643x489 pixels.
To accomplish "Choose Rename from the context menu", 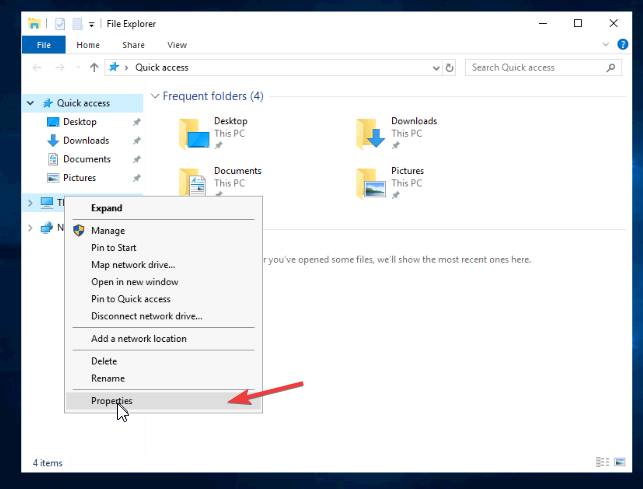I will (x=164, y=379).
